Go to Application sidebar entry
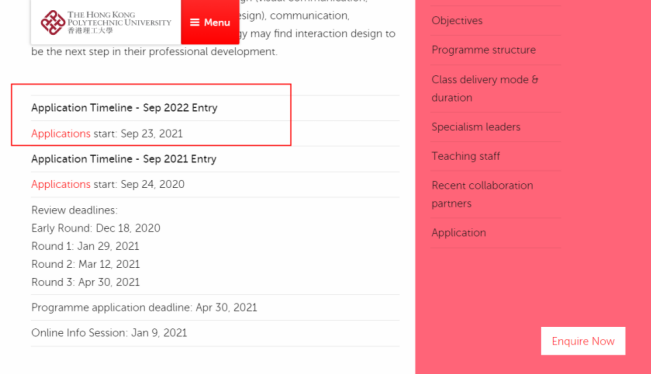This screenshot has width=651, height=374. (x=459, y=233)
